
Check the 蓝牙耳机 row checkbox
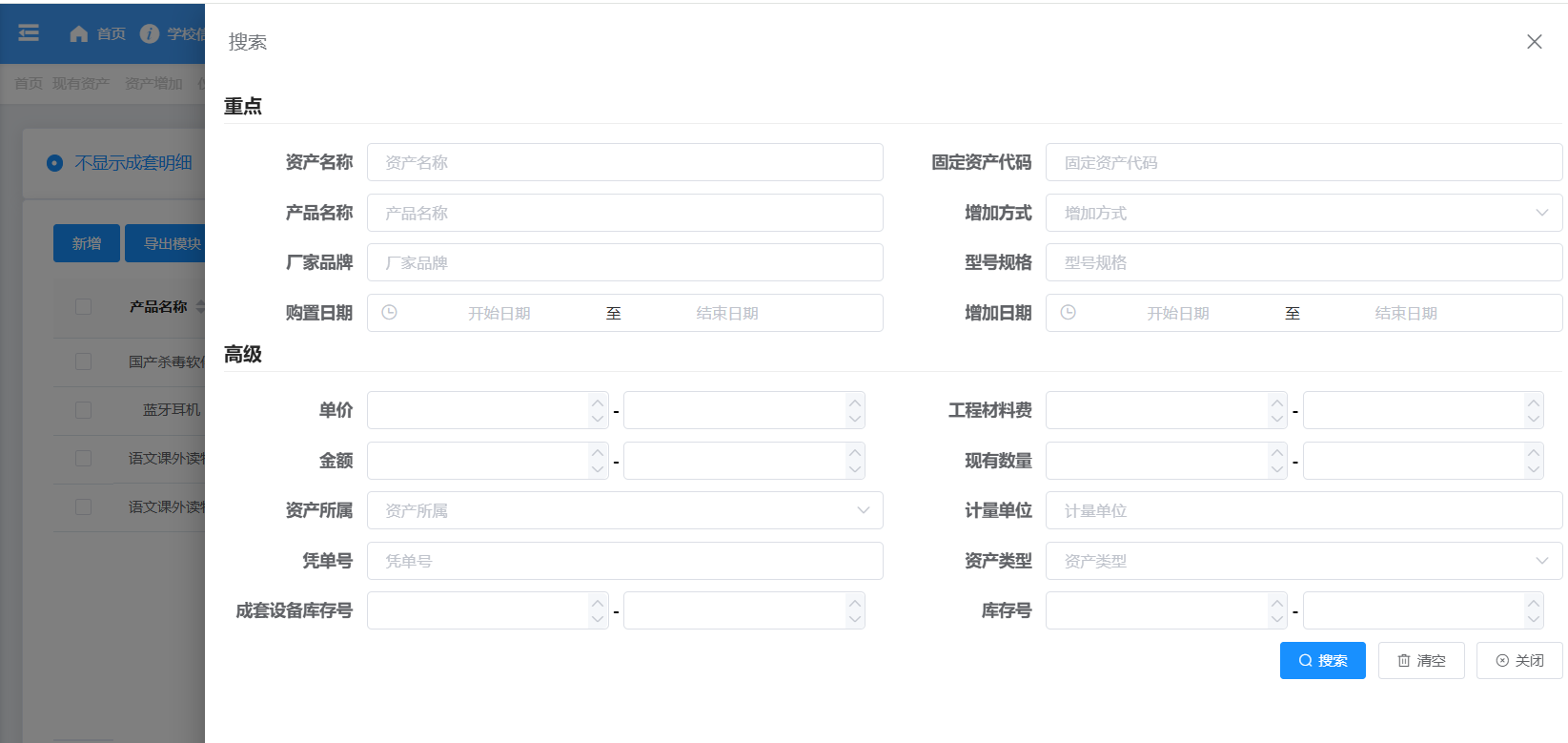pyautogui.click(x=84, y=410)
